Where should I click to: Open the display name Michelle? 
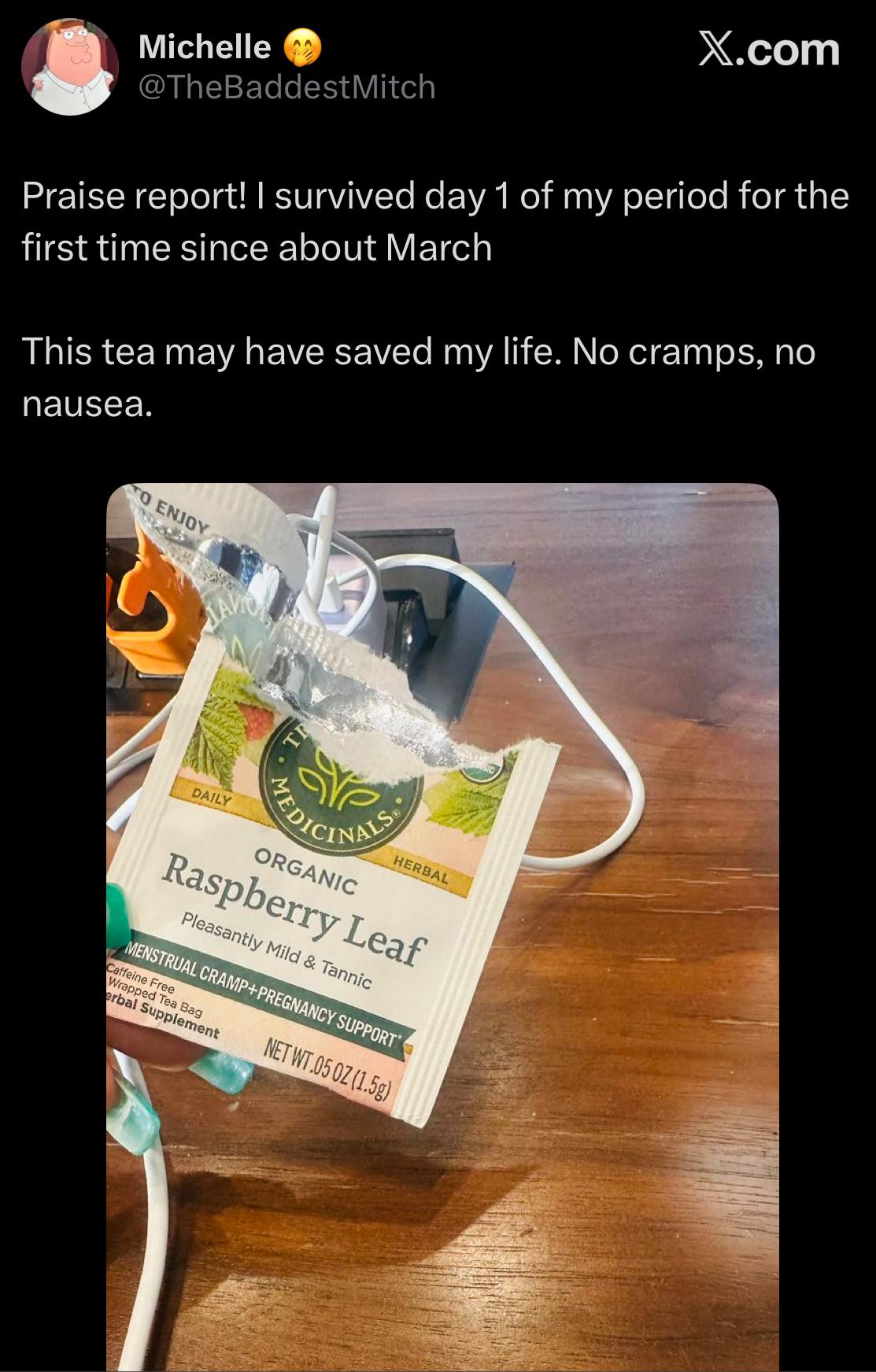205,47
